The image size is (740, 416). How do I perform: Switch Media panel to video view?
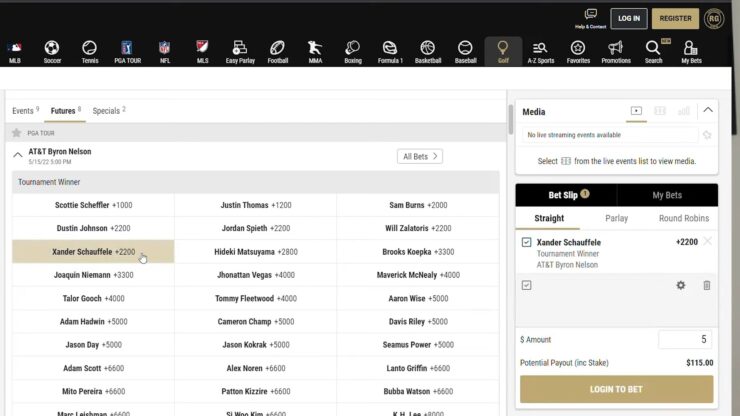636,111
